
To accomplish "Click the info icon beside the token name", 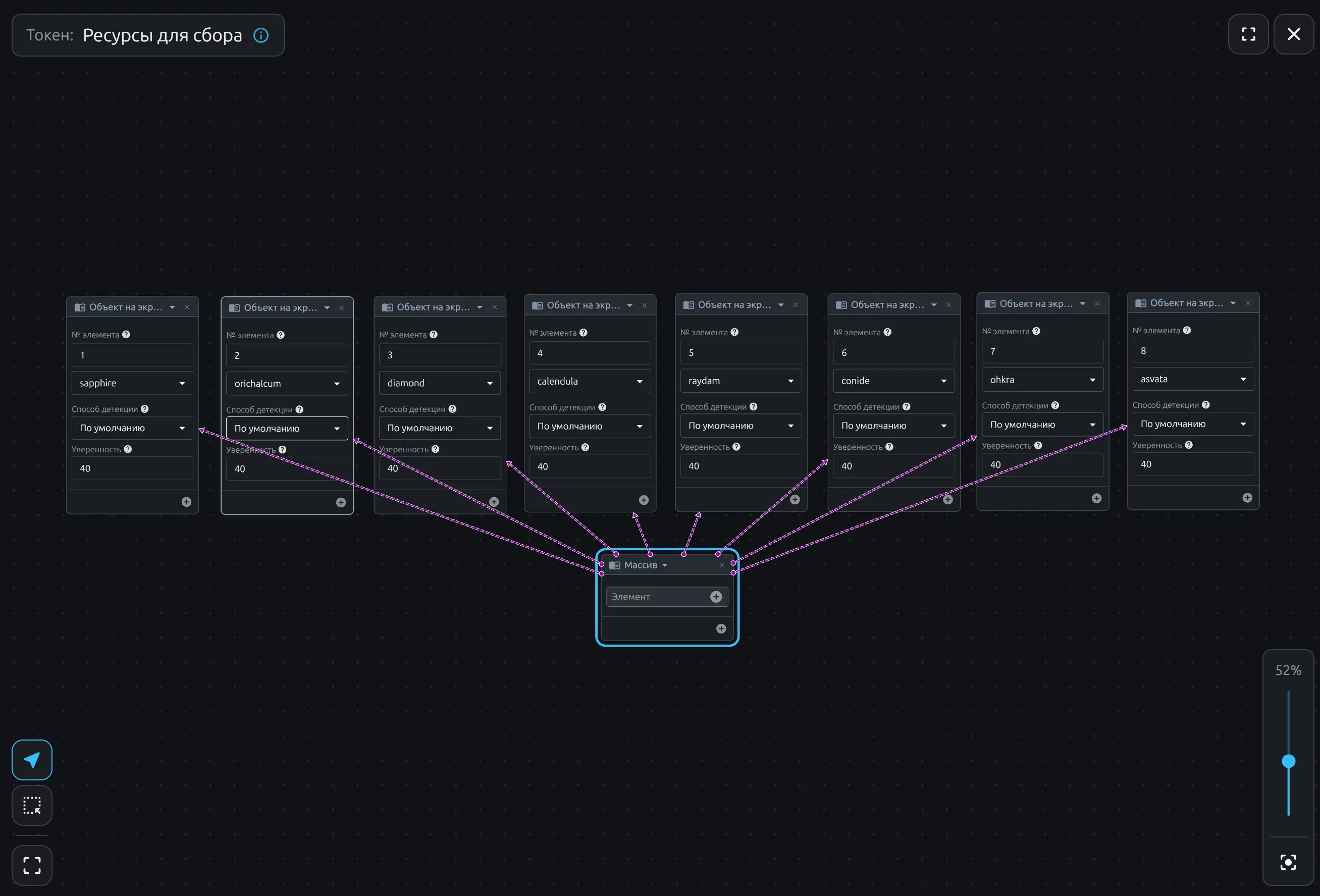I will pyautogui.click(x=260, y=35).
